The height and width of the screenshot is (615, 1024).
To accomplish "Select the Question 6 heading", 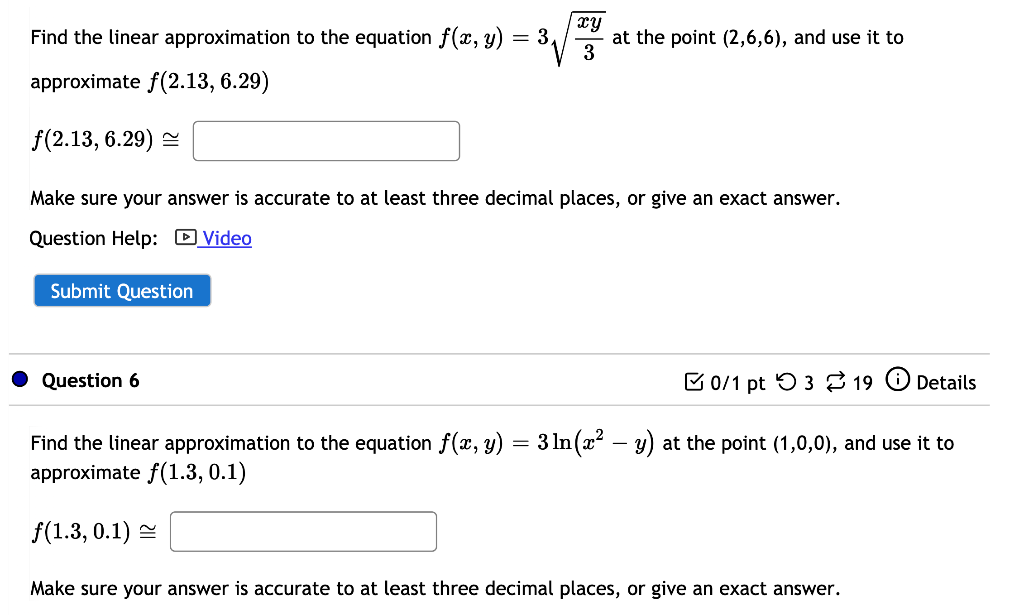I will click(x=90, y=381).
